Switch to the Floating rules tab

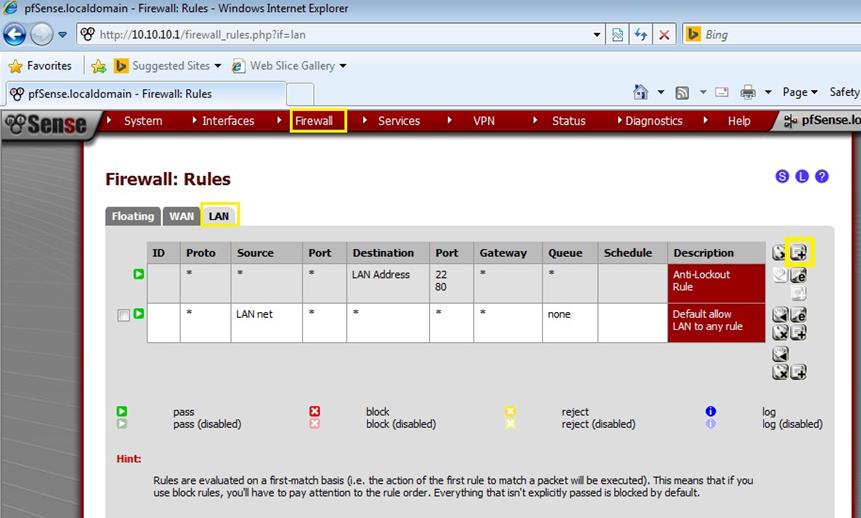pos(133,216)
